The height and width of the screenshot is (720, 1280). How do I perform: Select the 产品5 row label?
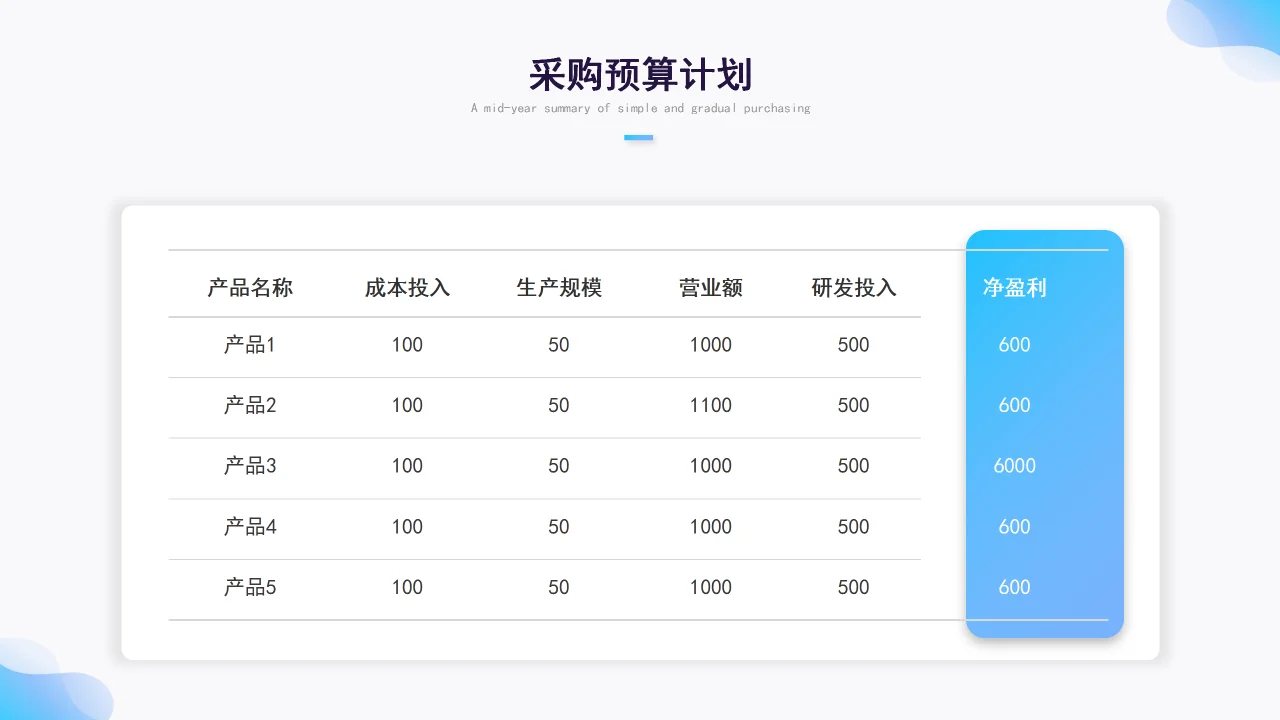[250, 587]
